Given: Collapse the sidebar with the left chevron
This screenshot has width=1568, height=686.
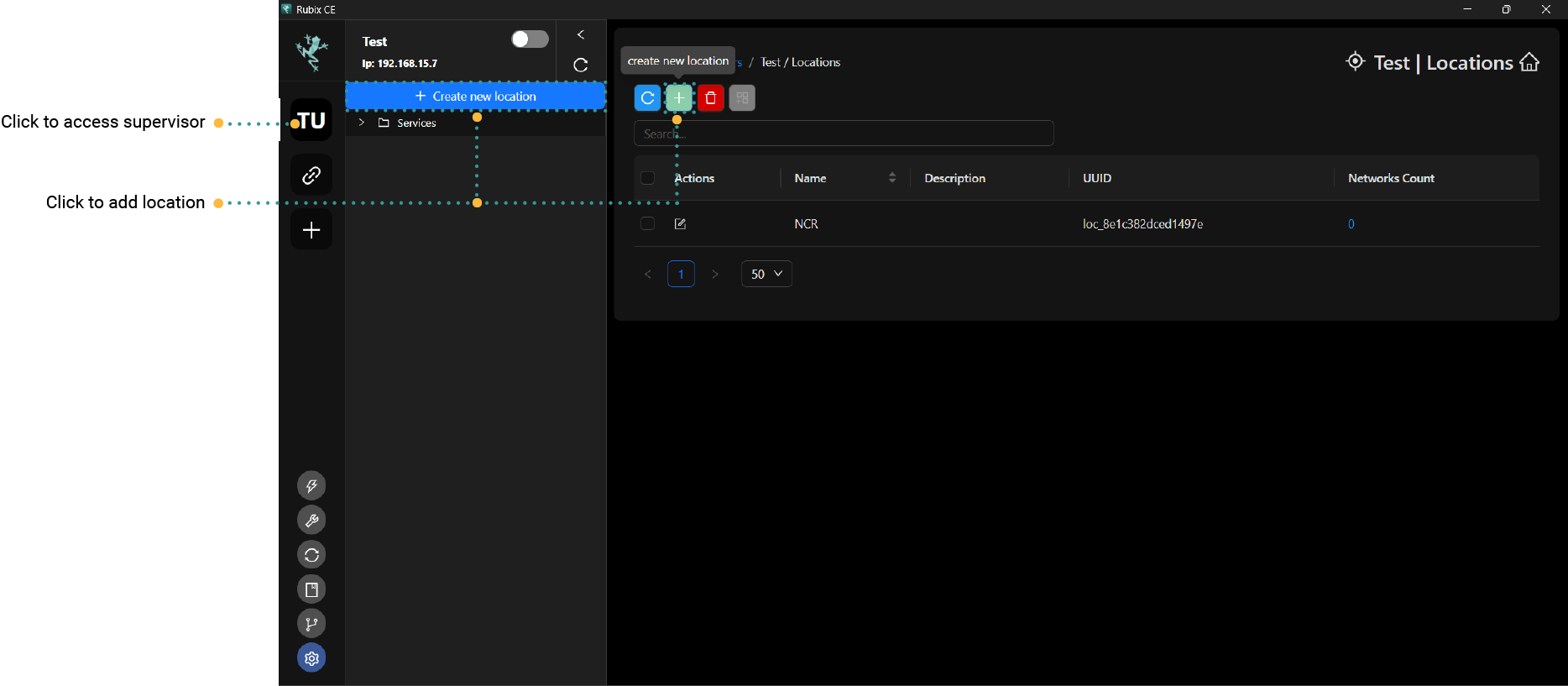Looking at the screenshot, I should point(581,34).
